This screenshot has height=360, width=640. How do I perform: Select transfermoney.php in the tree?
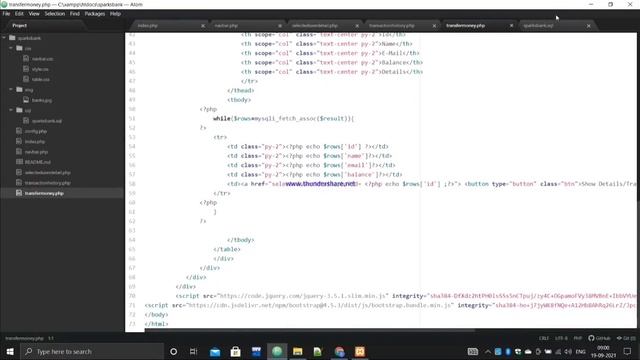(44, 193)
